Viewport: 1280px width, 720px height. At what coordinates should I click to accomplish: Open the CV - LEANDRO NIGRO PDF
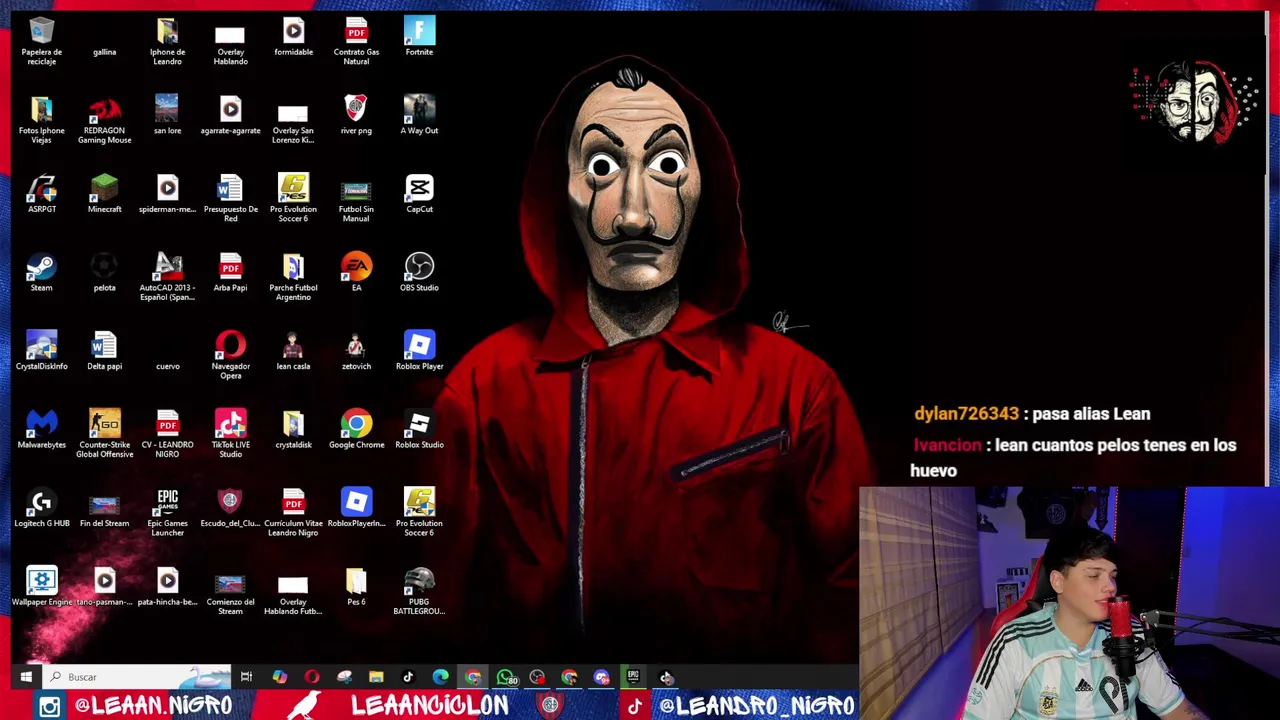tap(167, 433)
